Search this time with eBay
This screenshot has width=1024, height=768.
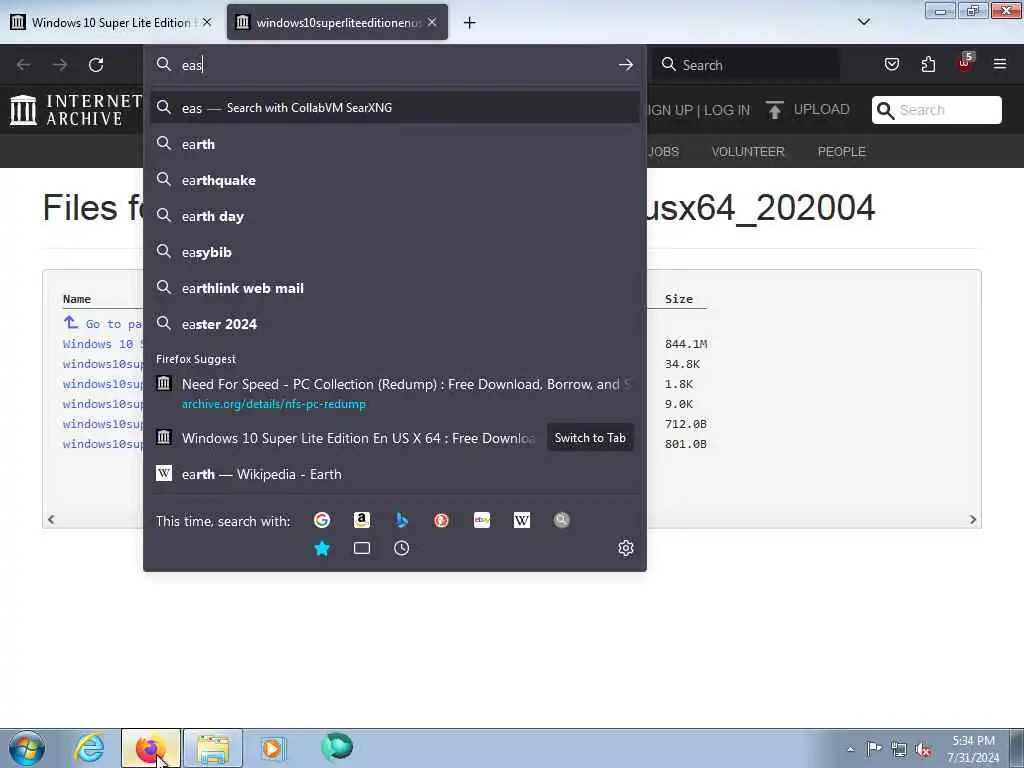[x=482, y=520]
